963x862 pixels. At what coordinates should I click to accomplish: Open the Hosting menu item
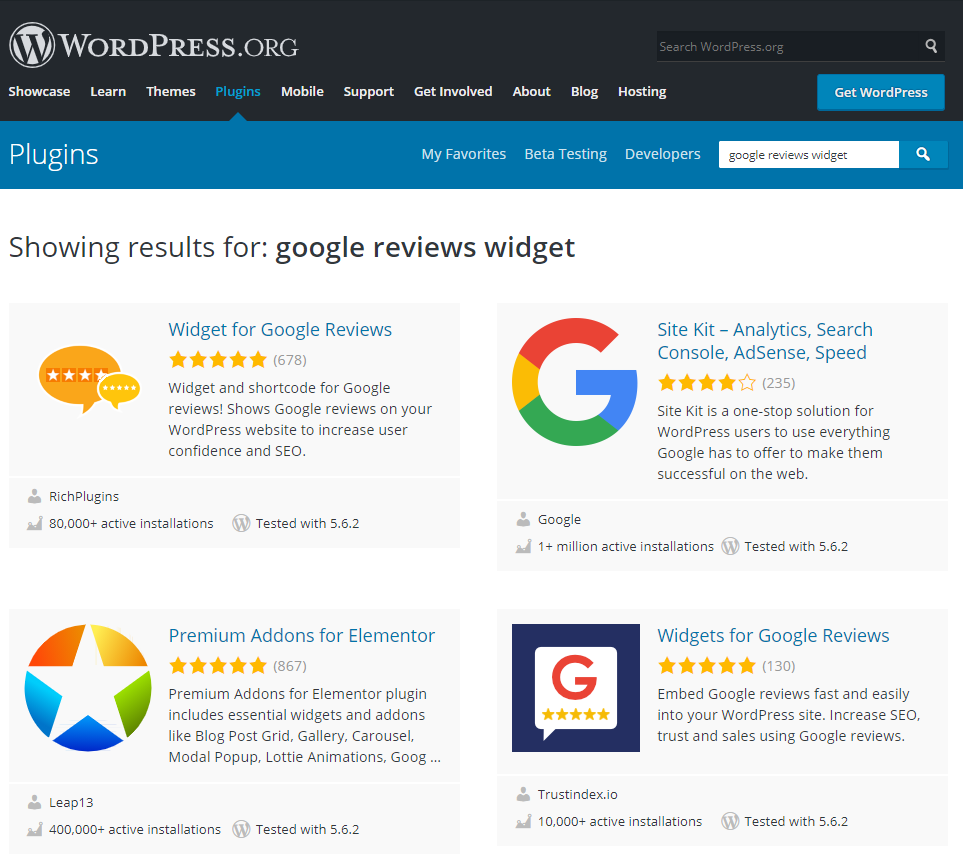point(641,91)
